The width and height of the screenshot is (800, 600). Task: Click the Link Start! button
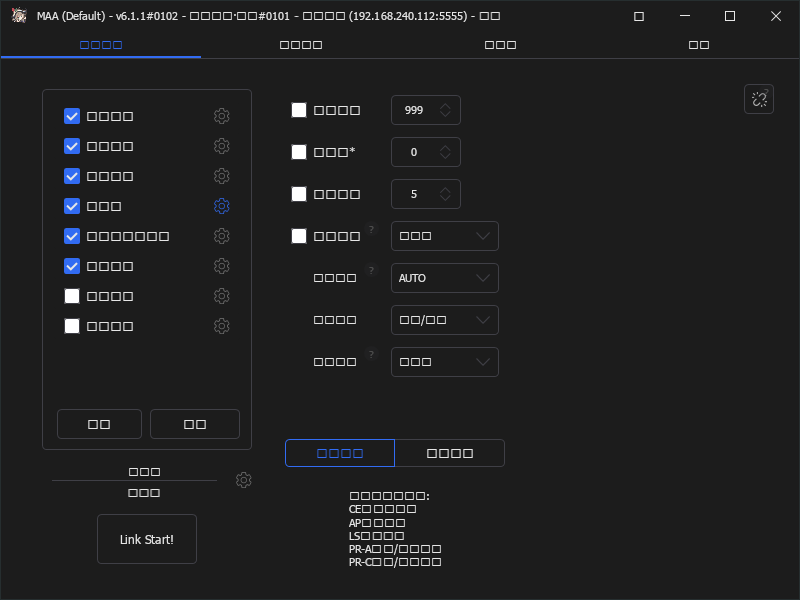point(147,539)
